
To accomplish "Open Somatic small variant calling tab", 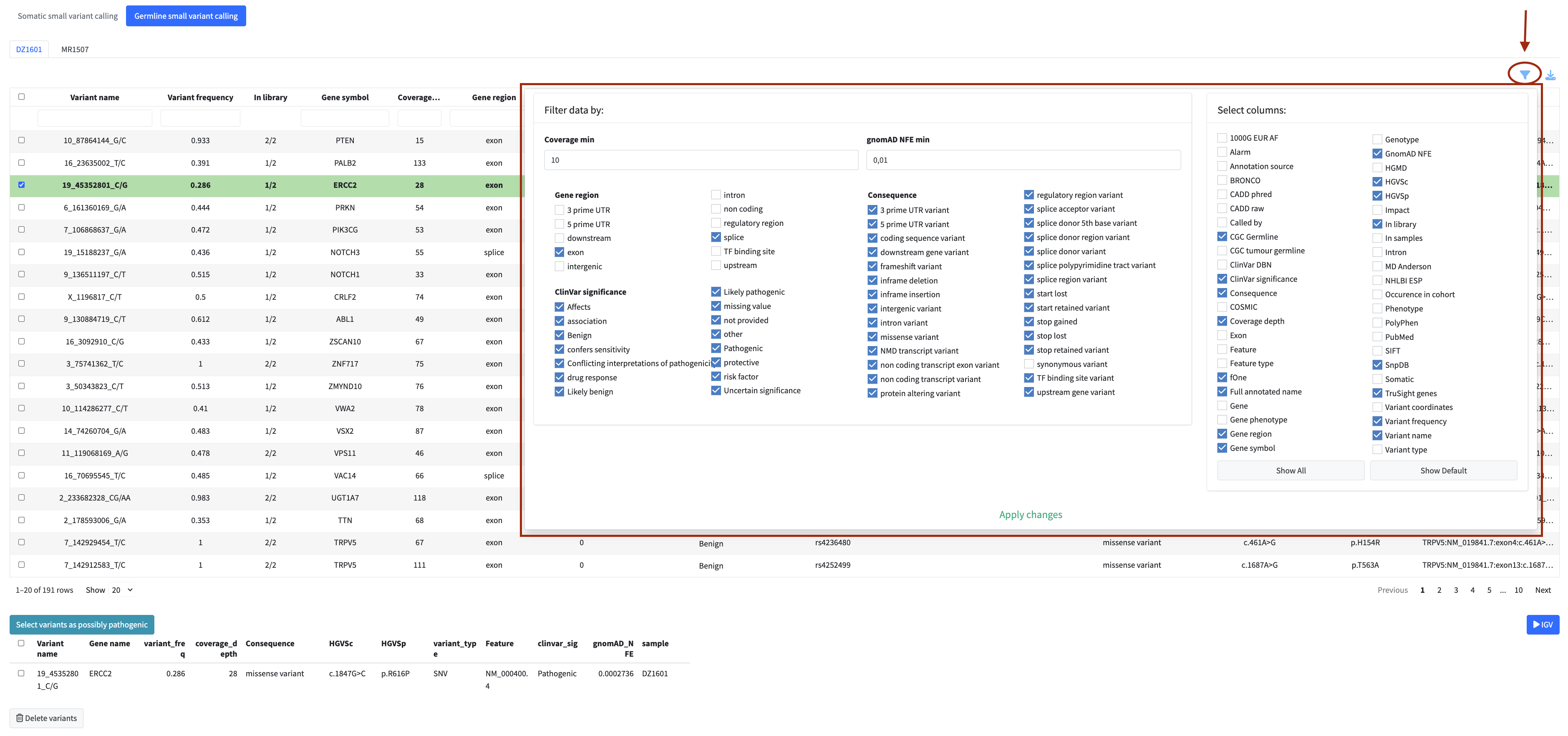I will (x=68, y=16).
